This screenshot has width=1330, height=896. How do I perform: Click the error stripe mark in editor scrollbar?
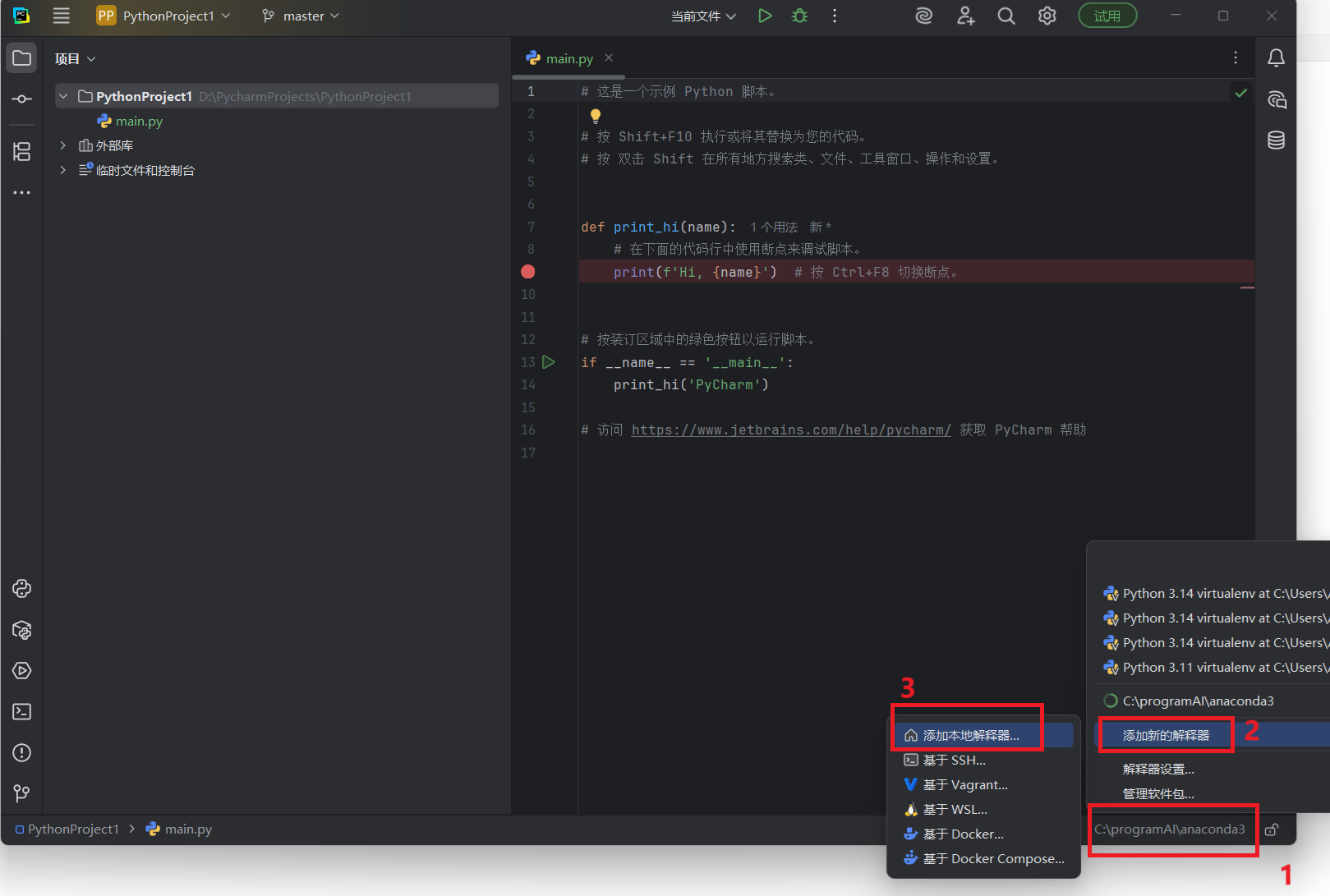click(x=1247, y=287)
